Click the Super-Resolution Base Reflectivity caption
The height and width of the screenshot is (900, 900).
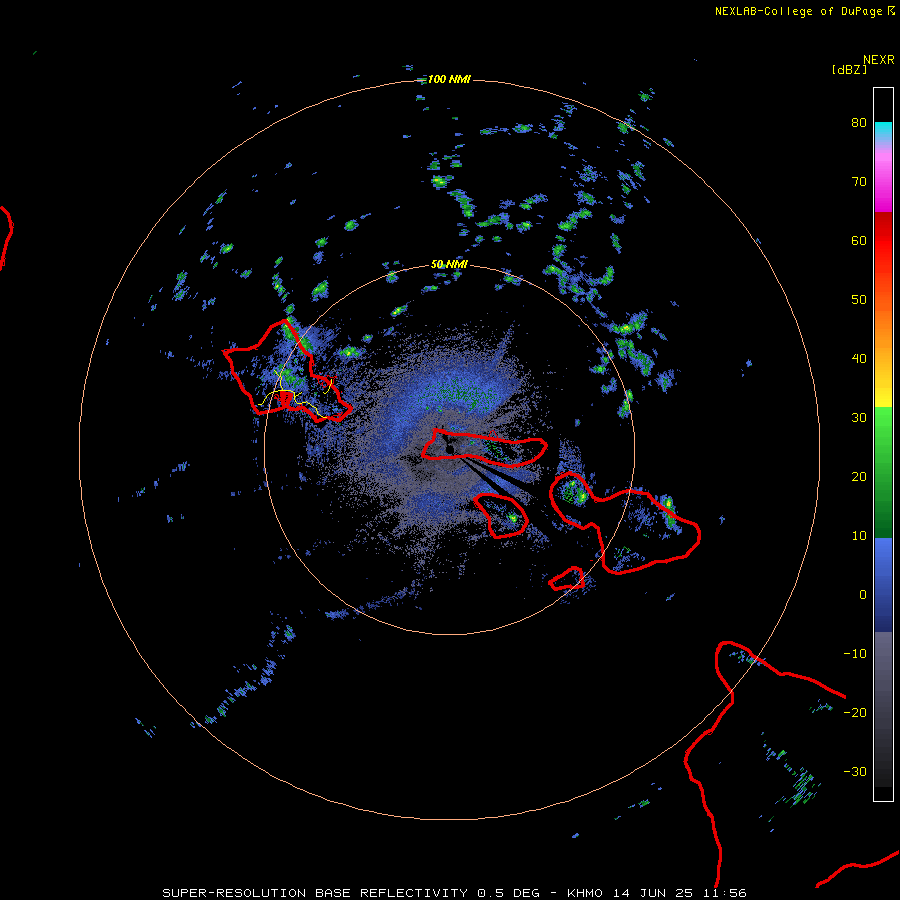coord(454,893)
